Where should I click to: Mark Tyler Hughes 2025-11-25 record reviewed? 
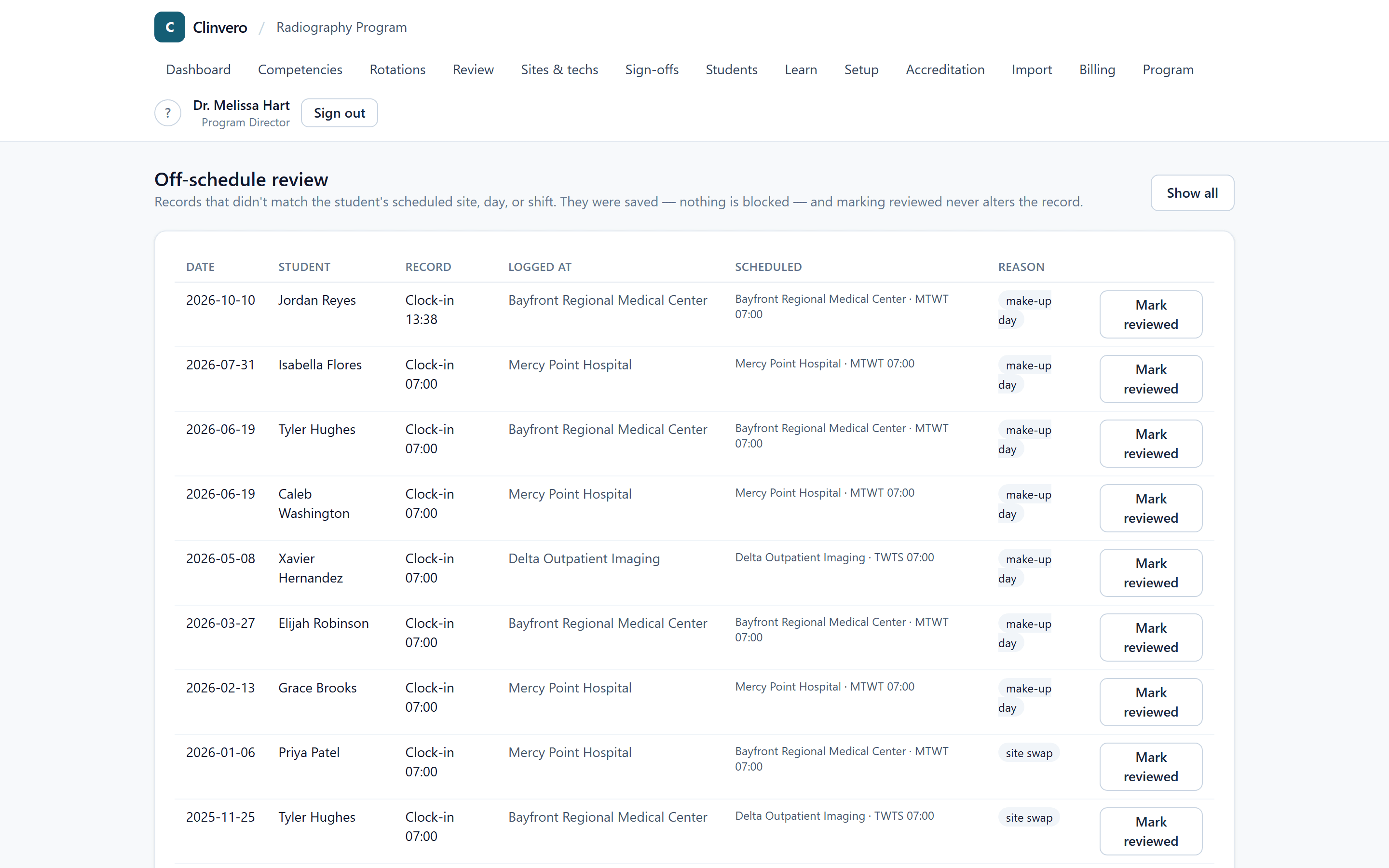tap(1151, 831)
